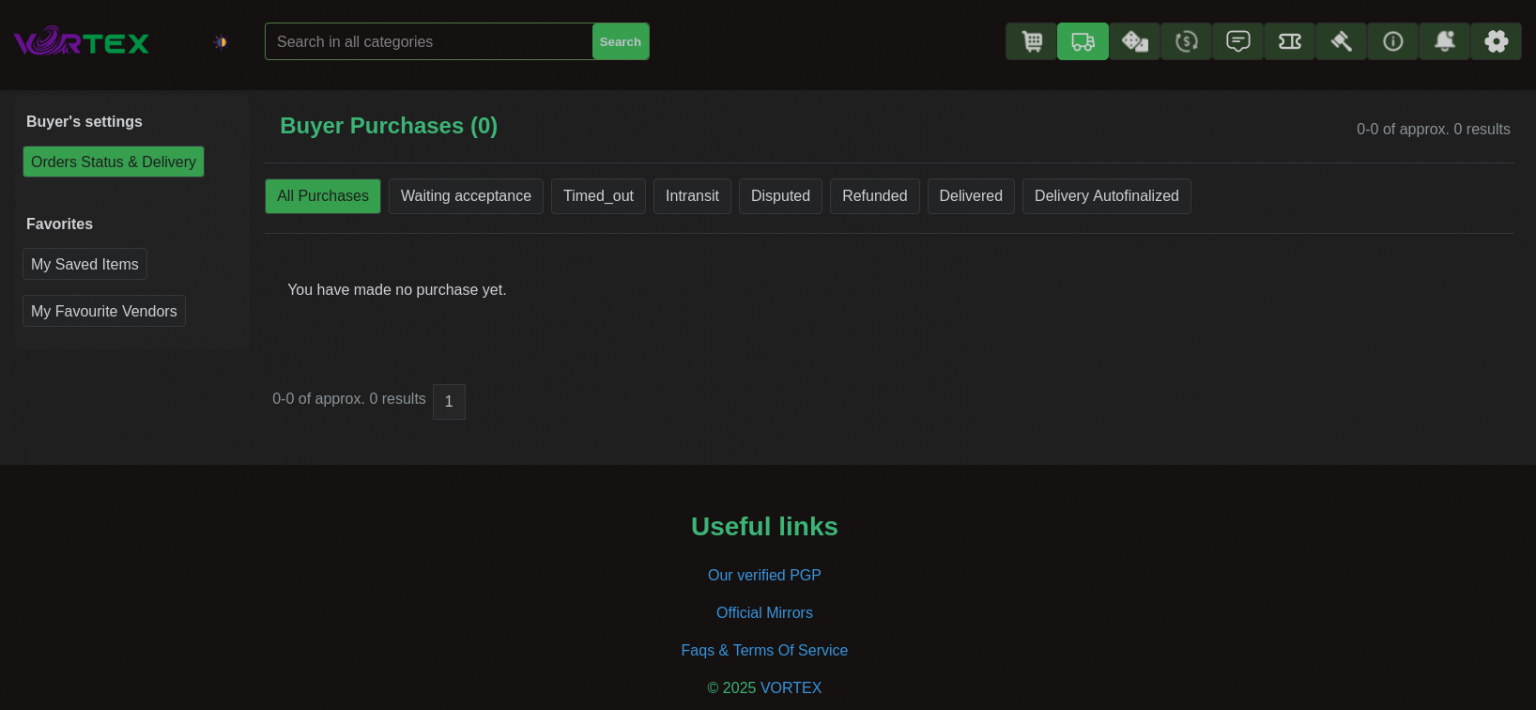Viewport: 1536px width, 710px height.
Task: Click the Useful links heading
Action: pos(764,526)
